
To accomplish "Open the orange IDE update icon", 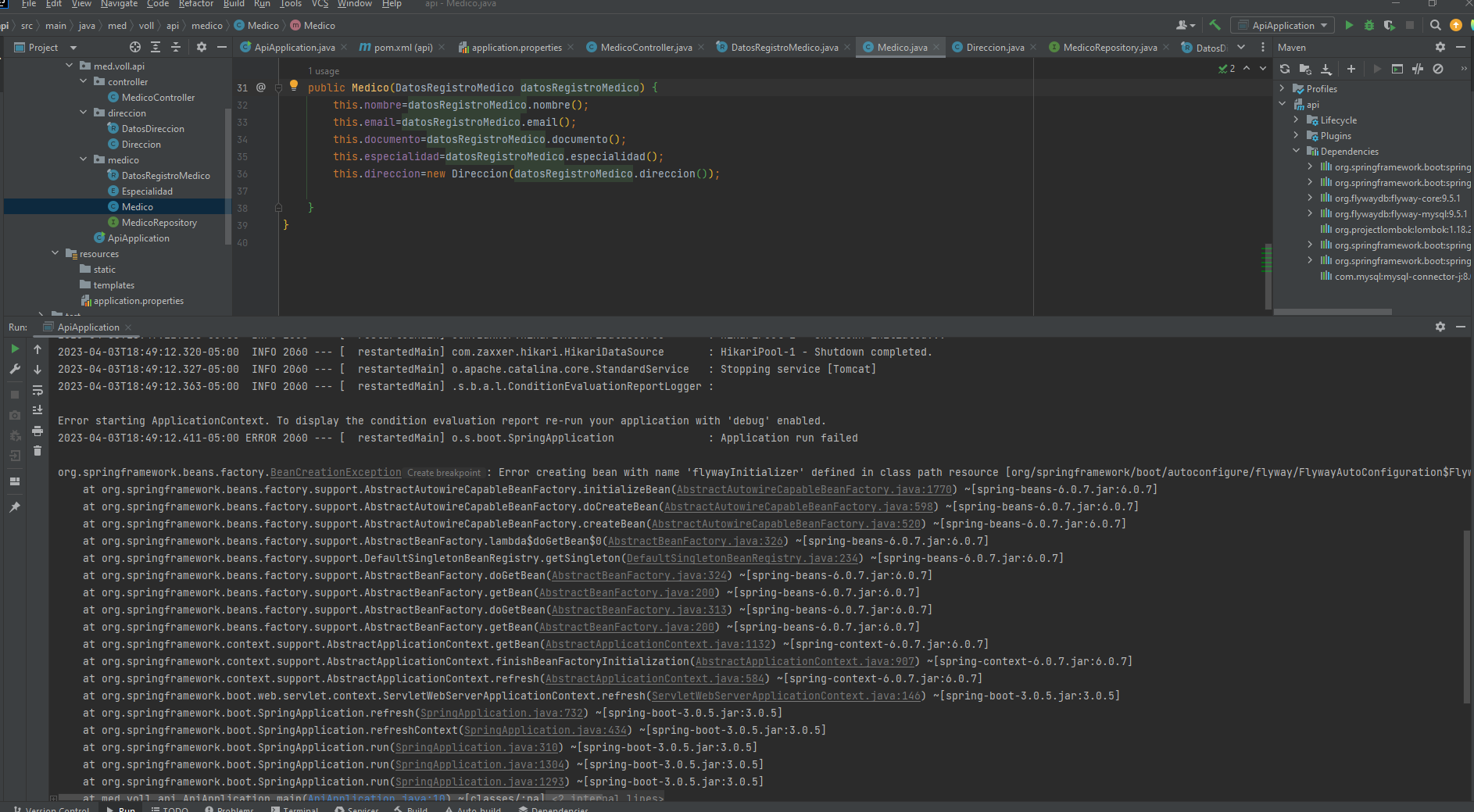I will pyautogui.click(x=1456, y=25).
